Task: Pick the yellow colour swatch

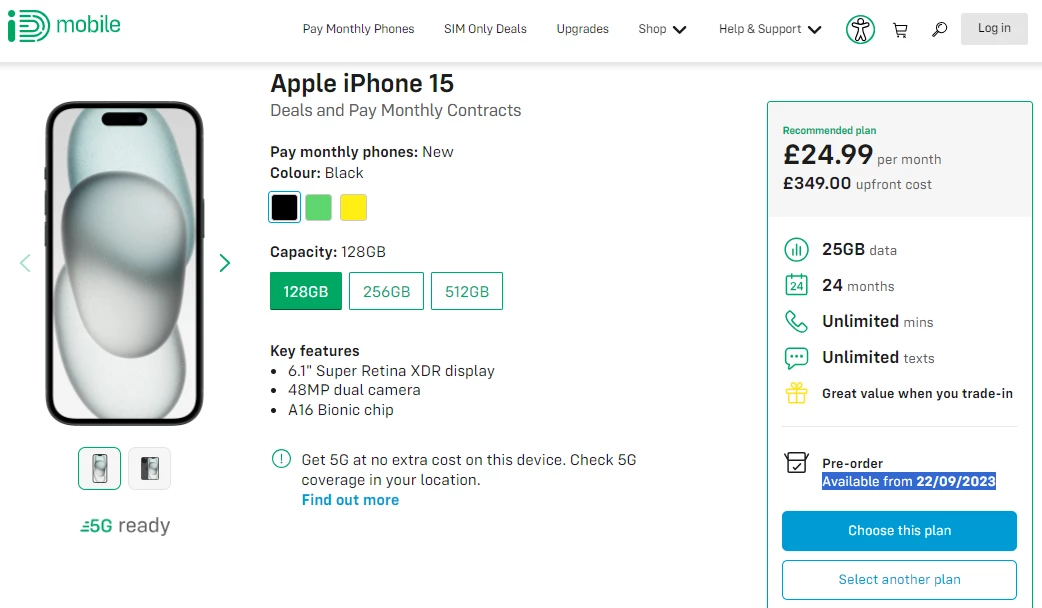Action: [353, 207]
